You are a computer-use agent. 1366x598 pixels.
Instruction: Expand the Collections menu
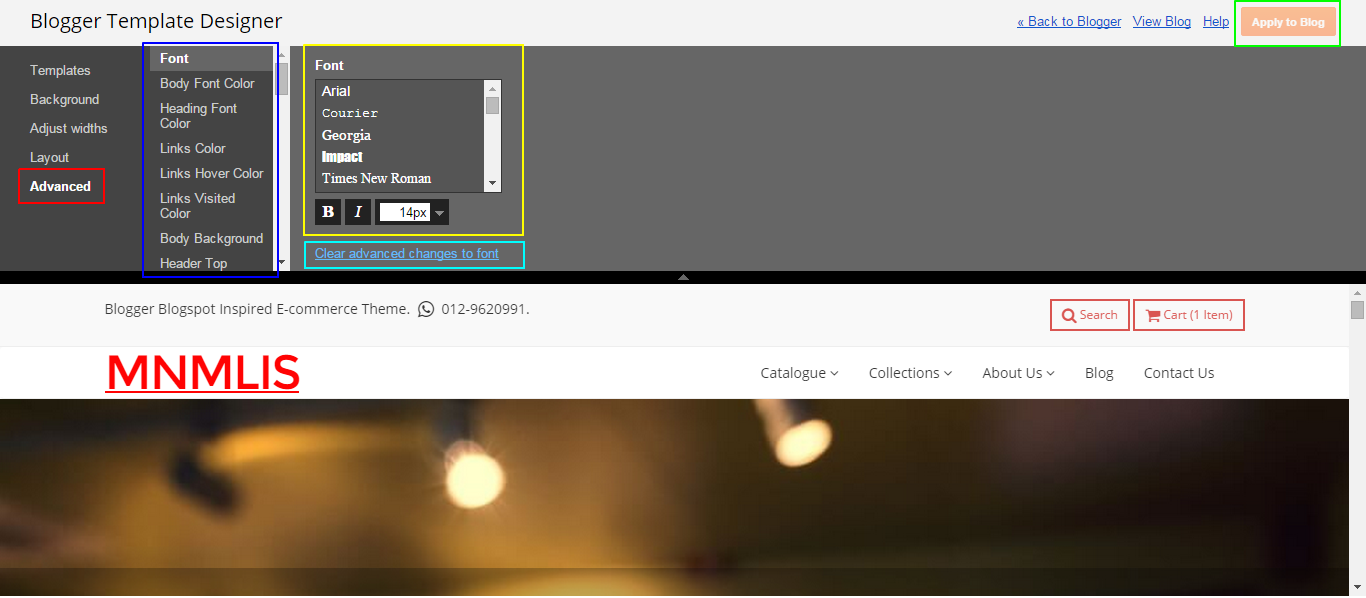[910, 373]
